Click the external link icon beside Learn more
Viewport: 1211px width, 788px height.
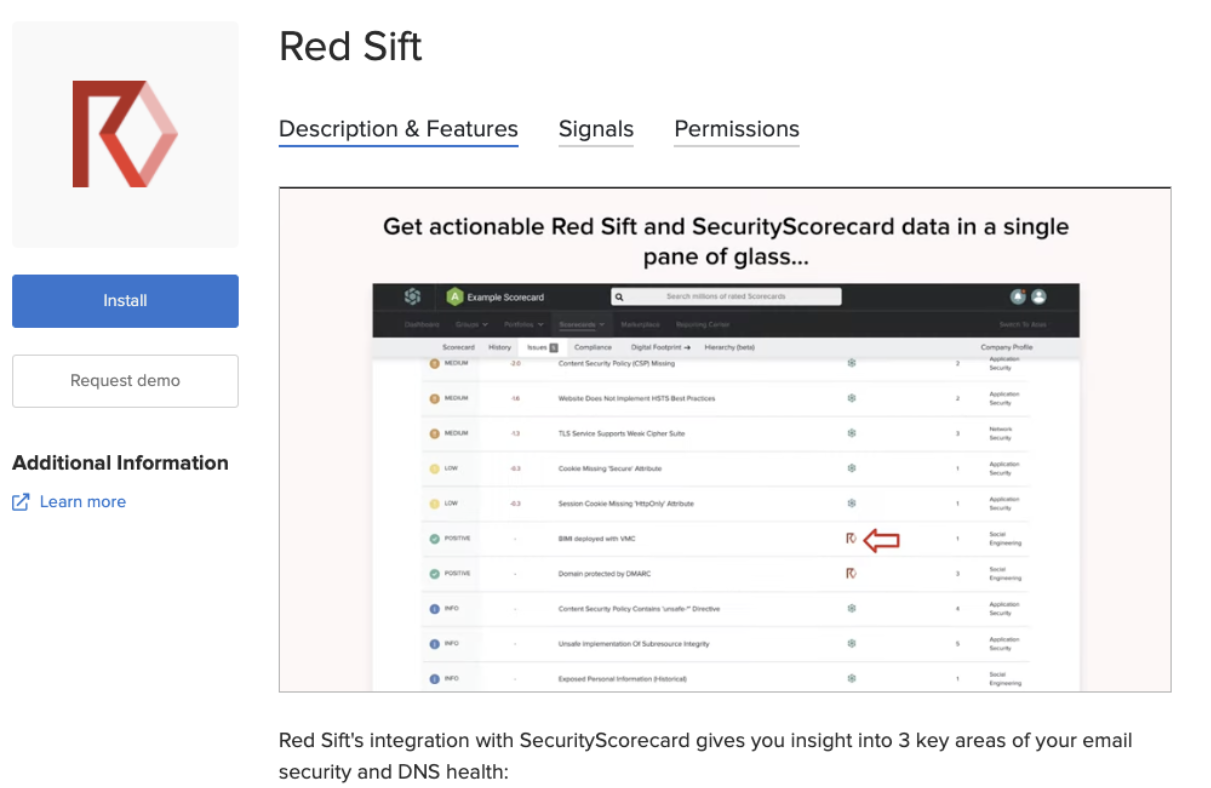pyautogui.click(x=21, y=502)
